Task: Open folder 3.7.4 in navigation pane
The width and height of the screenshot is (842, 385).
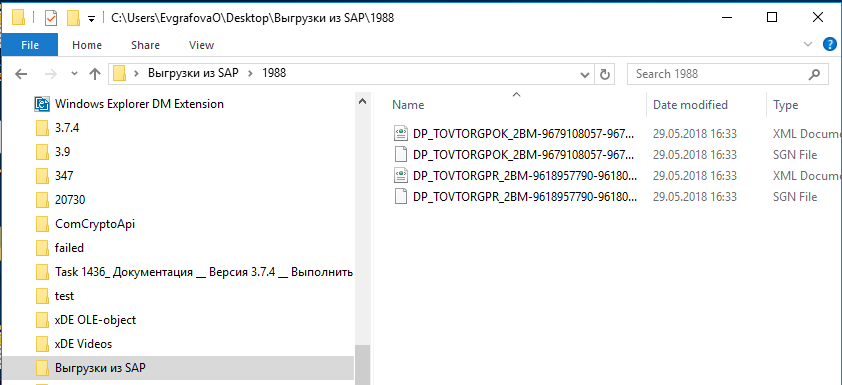Action: point(67,128)
